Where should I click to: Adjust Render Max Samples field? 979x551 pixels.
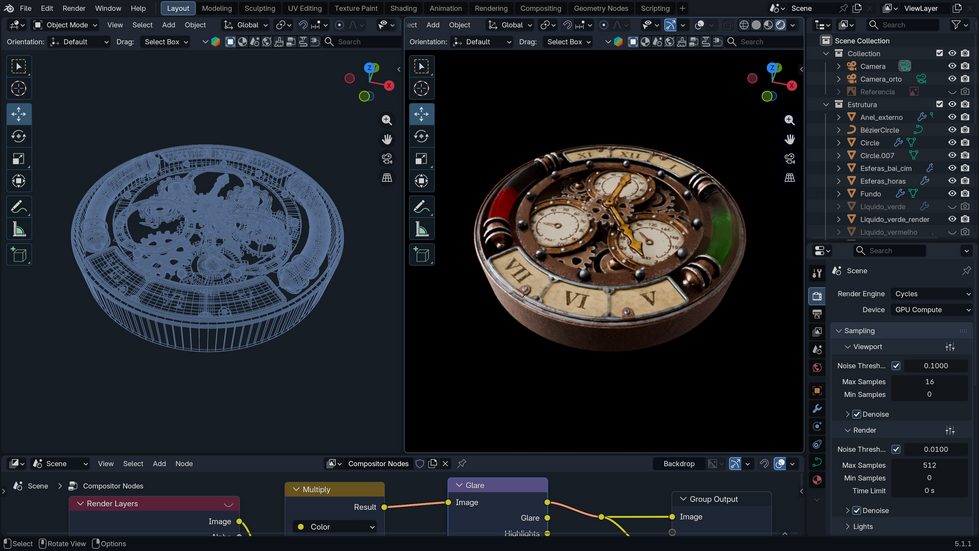pyautogui.click(x=929, y=465)
